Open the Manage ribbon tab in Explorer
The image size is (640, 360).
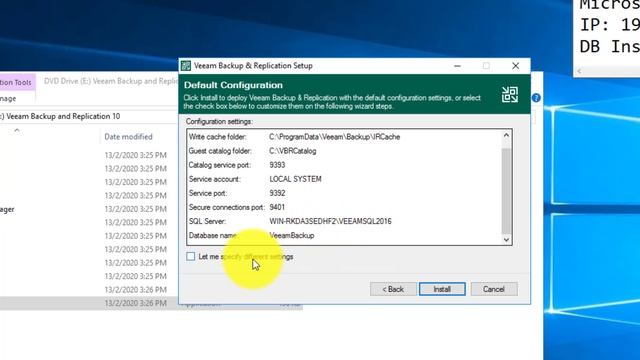coord(8,98)
